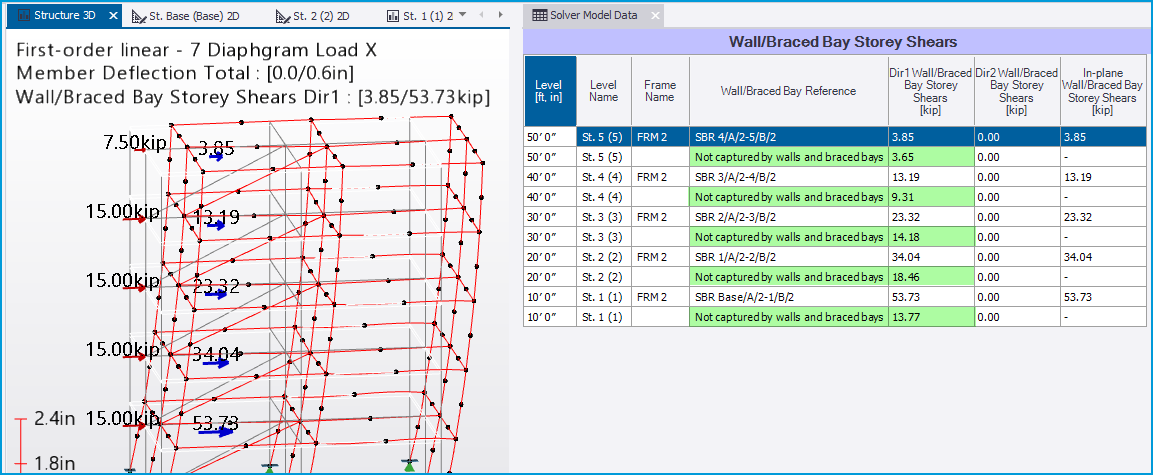
Task: Sort by the Level column header
Action: tap(549, 91)
